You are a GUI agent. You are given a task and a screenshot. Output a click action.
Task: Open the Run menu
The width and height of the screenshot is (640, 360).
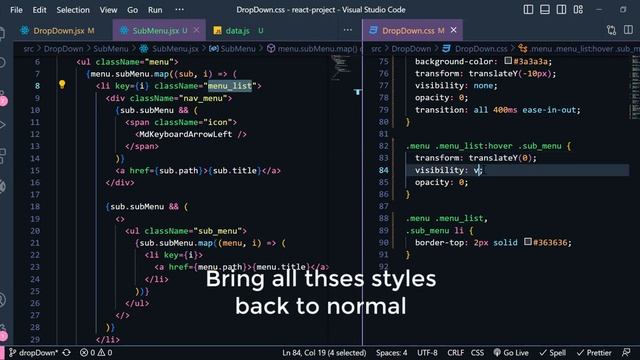click(x=155, y=10)
